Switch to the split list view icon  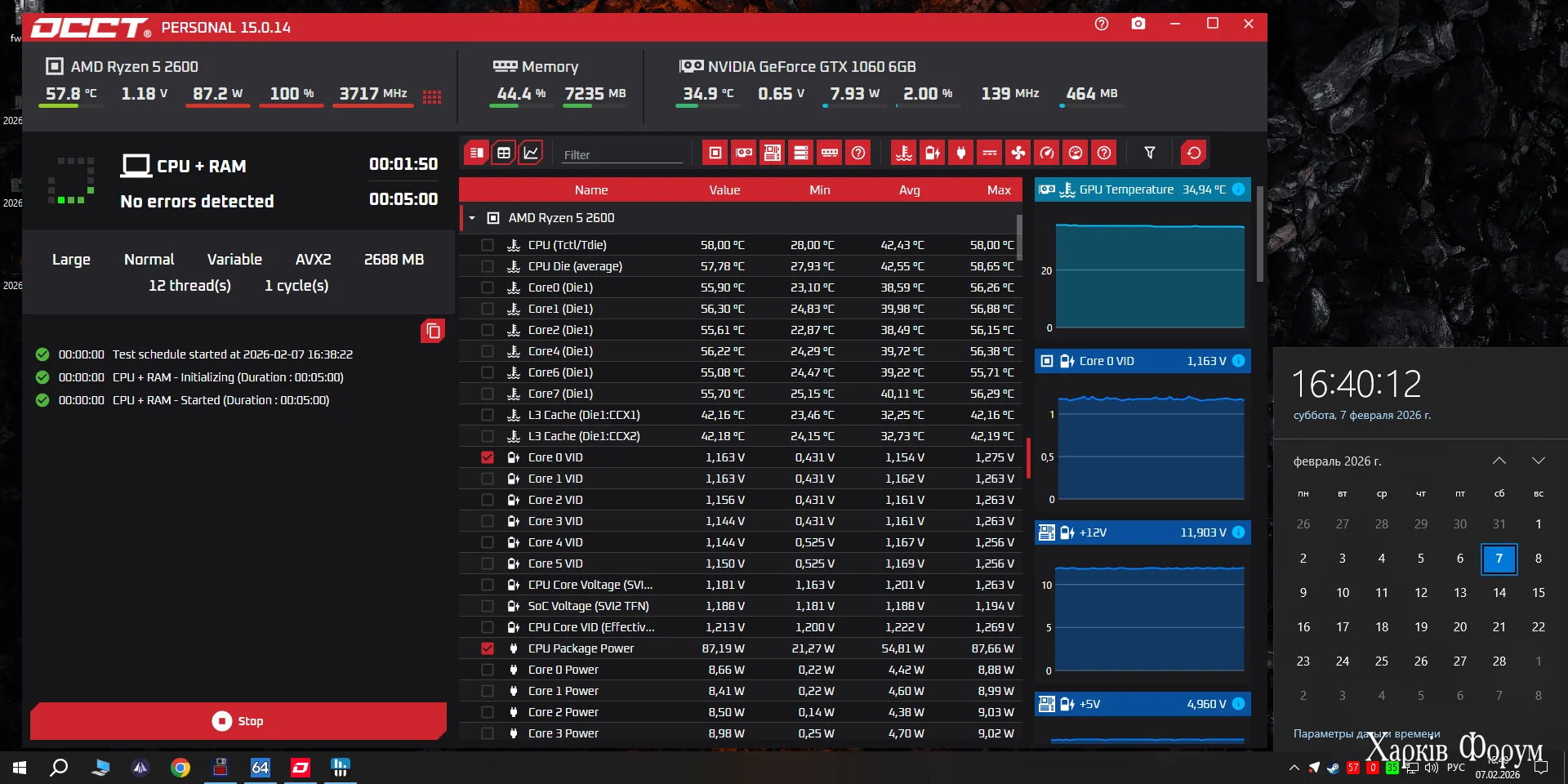tap(477, 153)
